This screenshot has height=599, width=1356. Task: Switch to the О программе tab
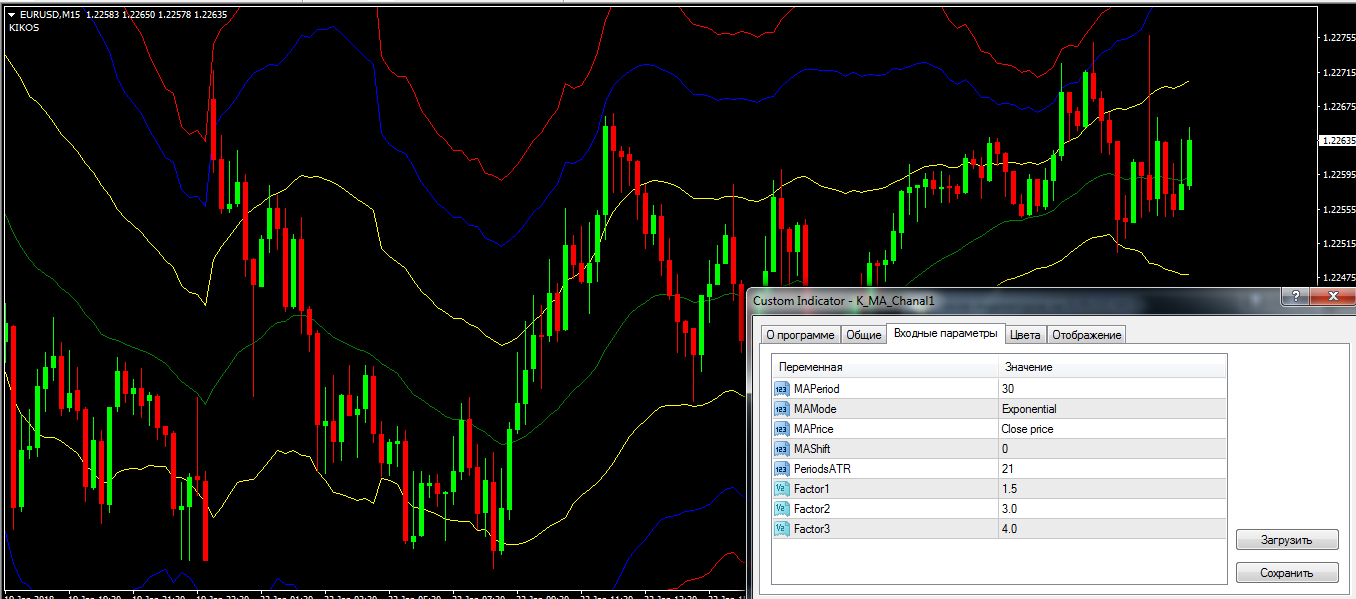pyautogui.click(x=799, y=335)
